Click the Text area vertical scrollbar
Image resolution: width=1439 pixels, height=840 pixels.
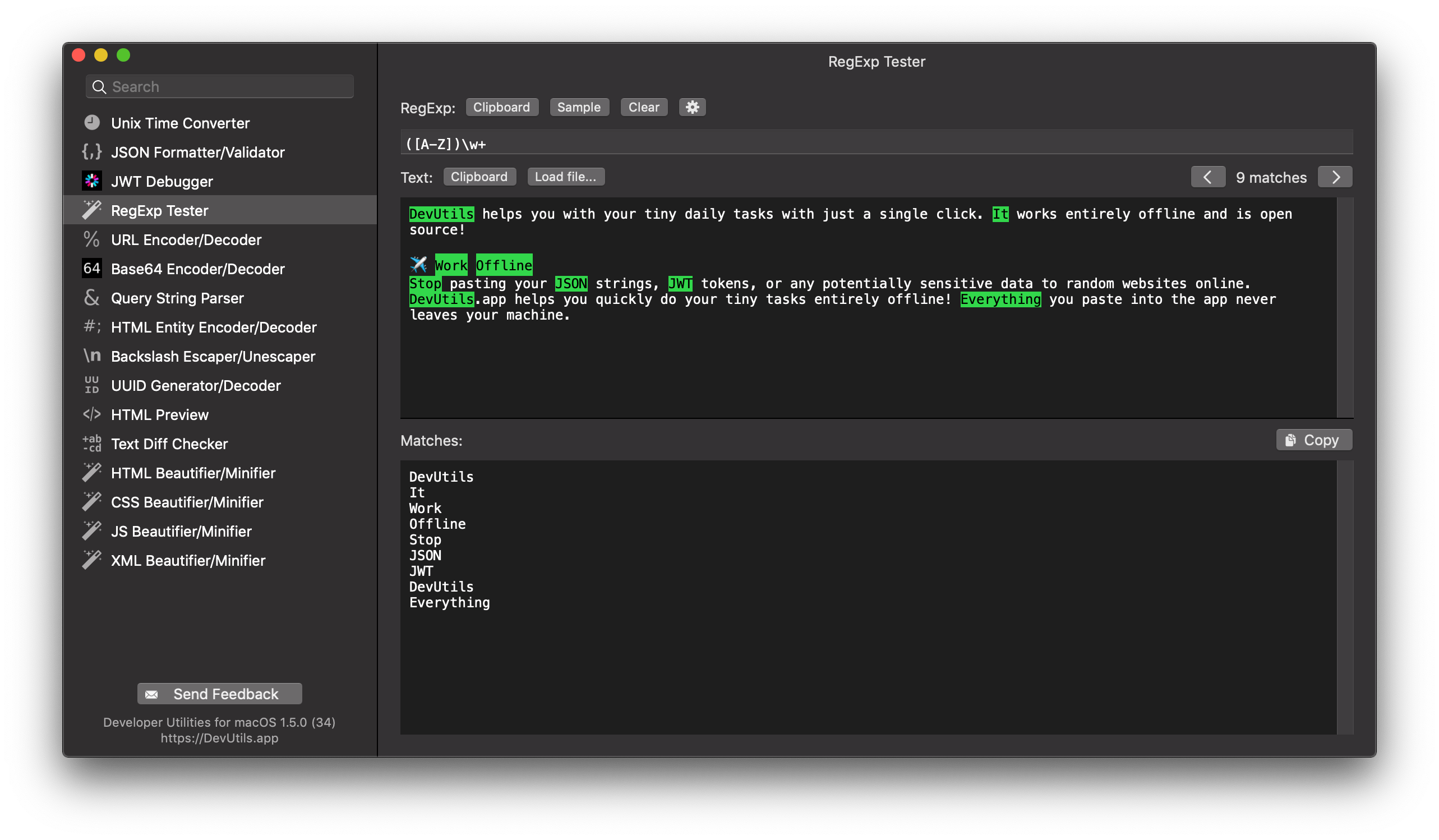(x=1345, y=307)
